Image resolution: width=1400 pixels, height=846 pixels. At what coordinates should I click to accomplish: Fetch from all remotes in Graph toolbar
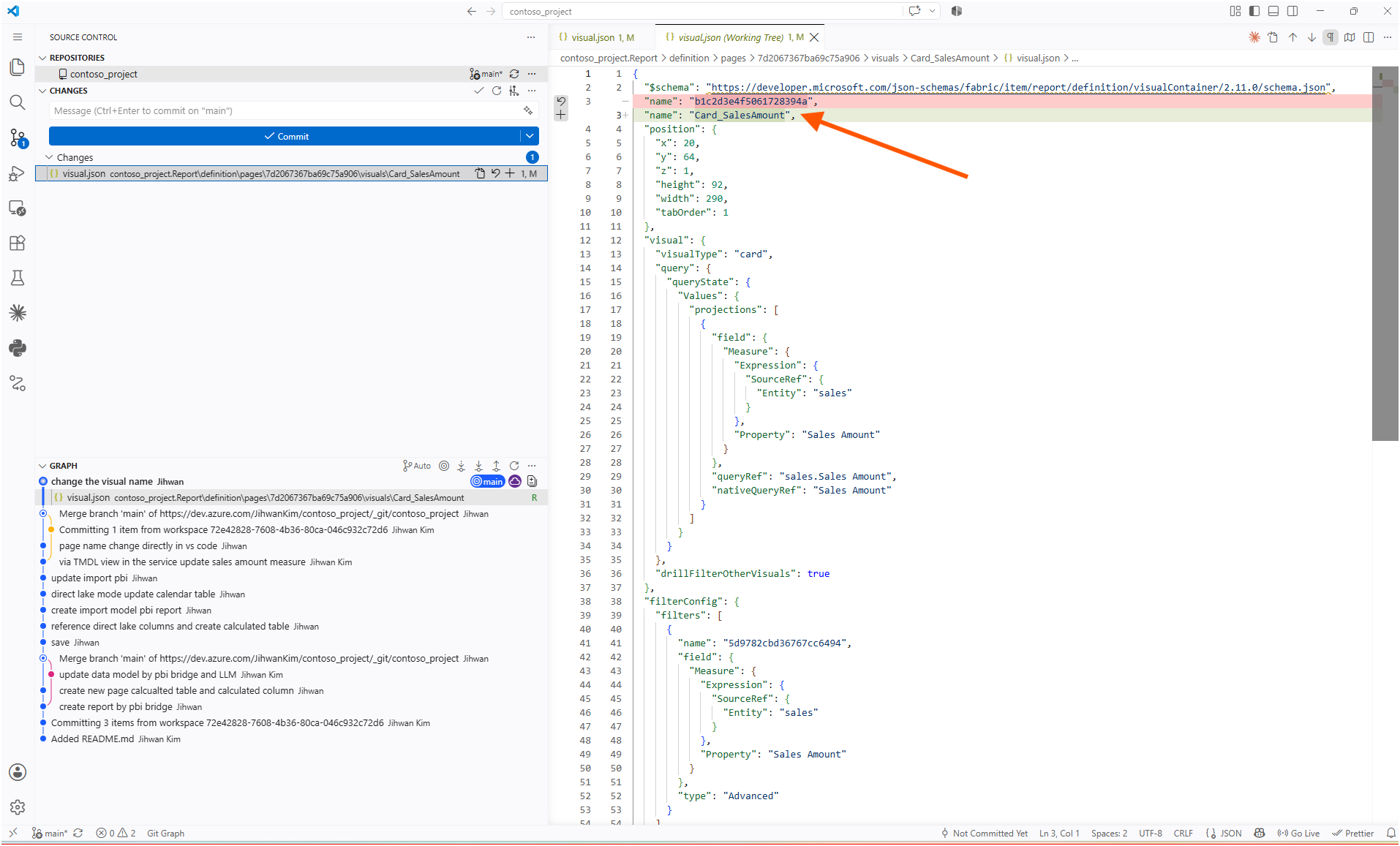point(462,466)
